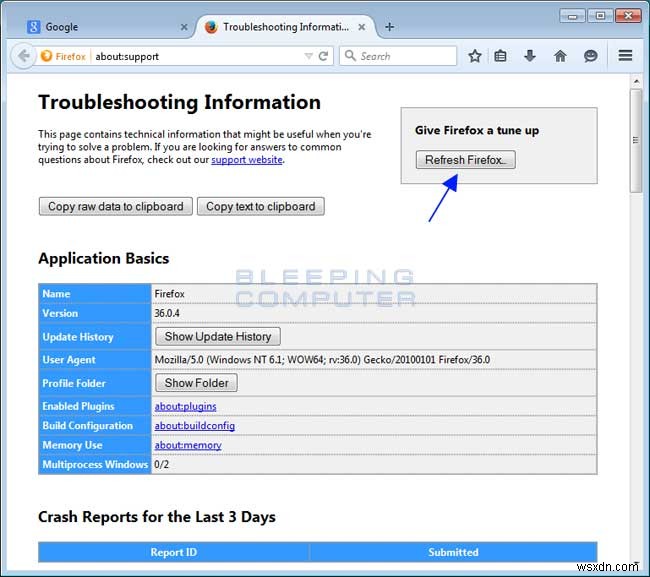Open the about:plugins link
Screen dimensions: 650x577
(x=185, y=406)
